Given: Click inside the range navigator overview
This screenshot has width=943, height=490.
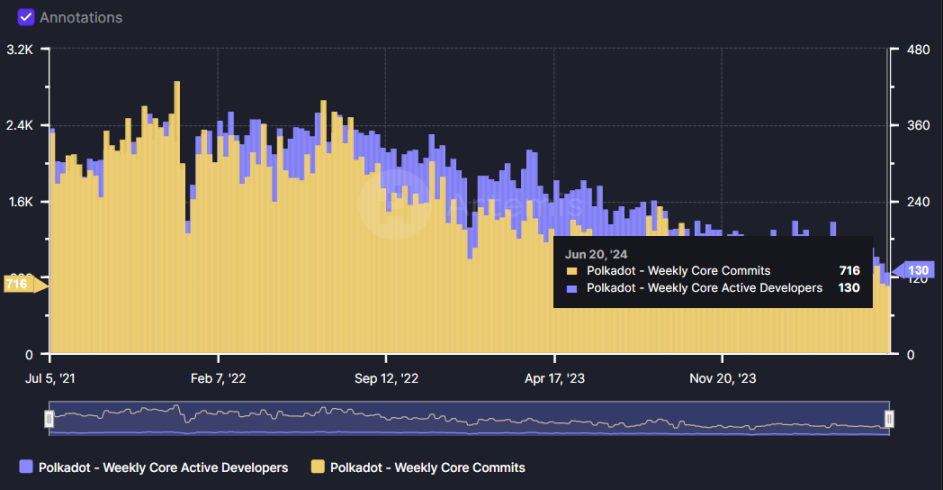Looking at the screenshot, I should coord(469,418).
